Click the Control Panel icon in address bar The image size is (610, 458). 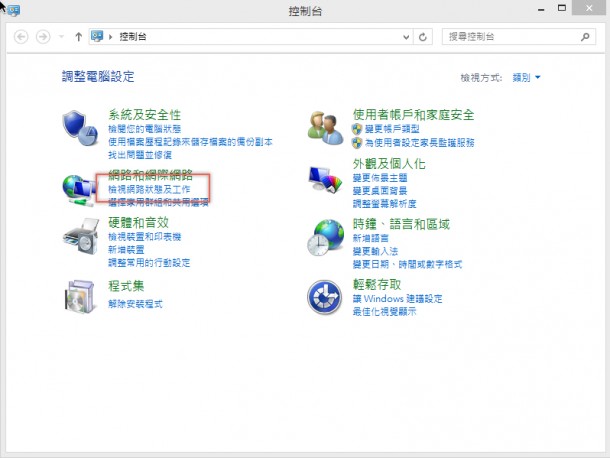point(97,36)
